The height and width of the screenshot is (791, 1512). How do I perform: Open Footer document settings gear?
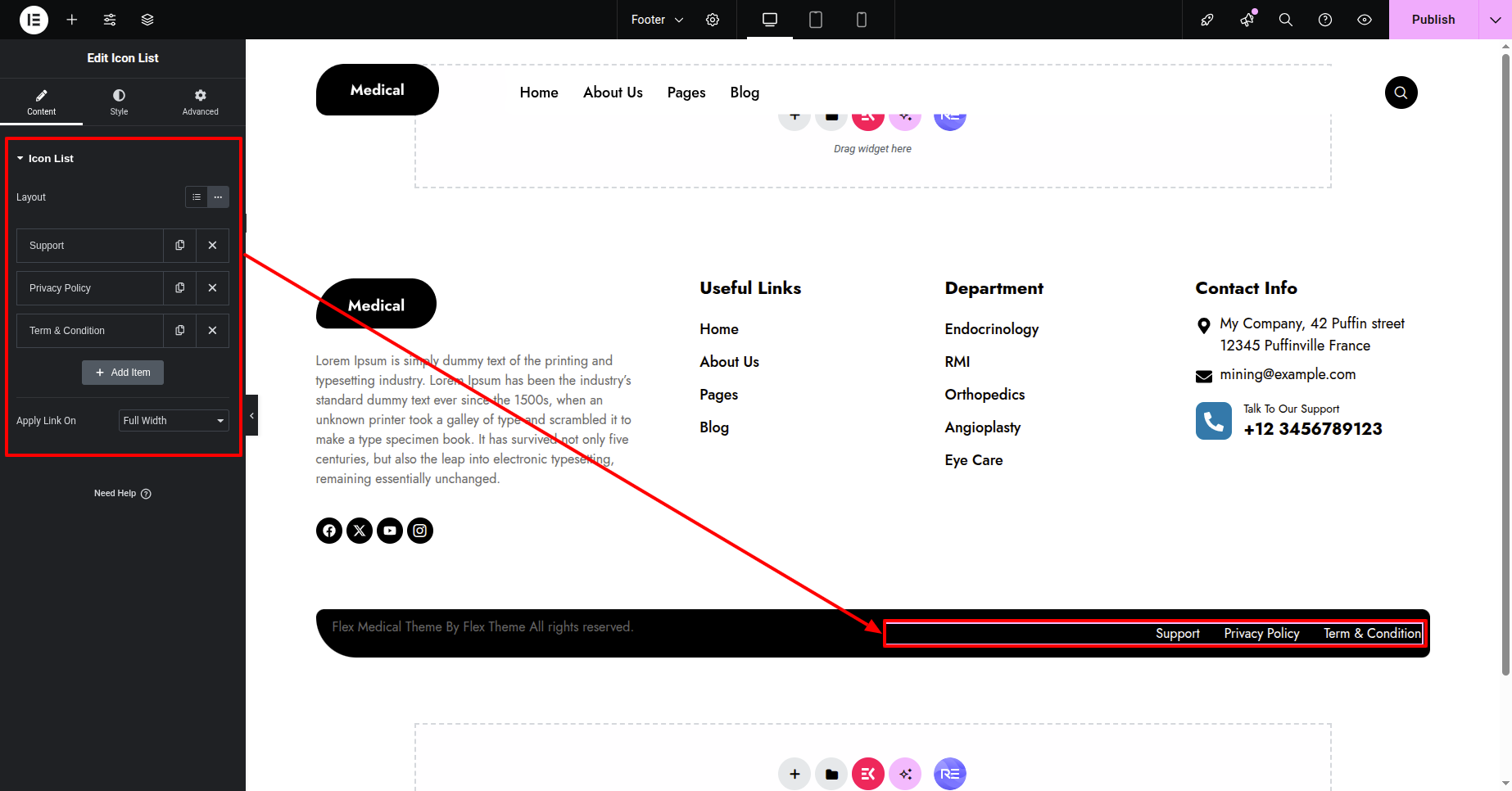coord(713,20)
